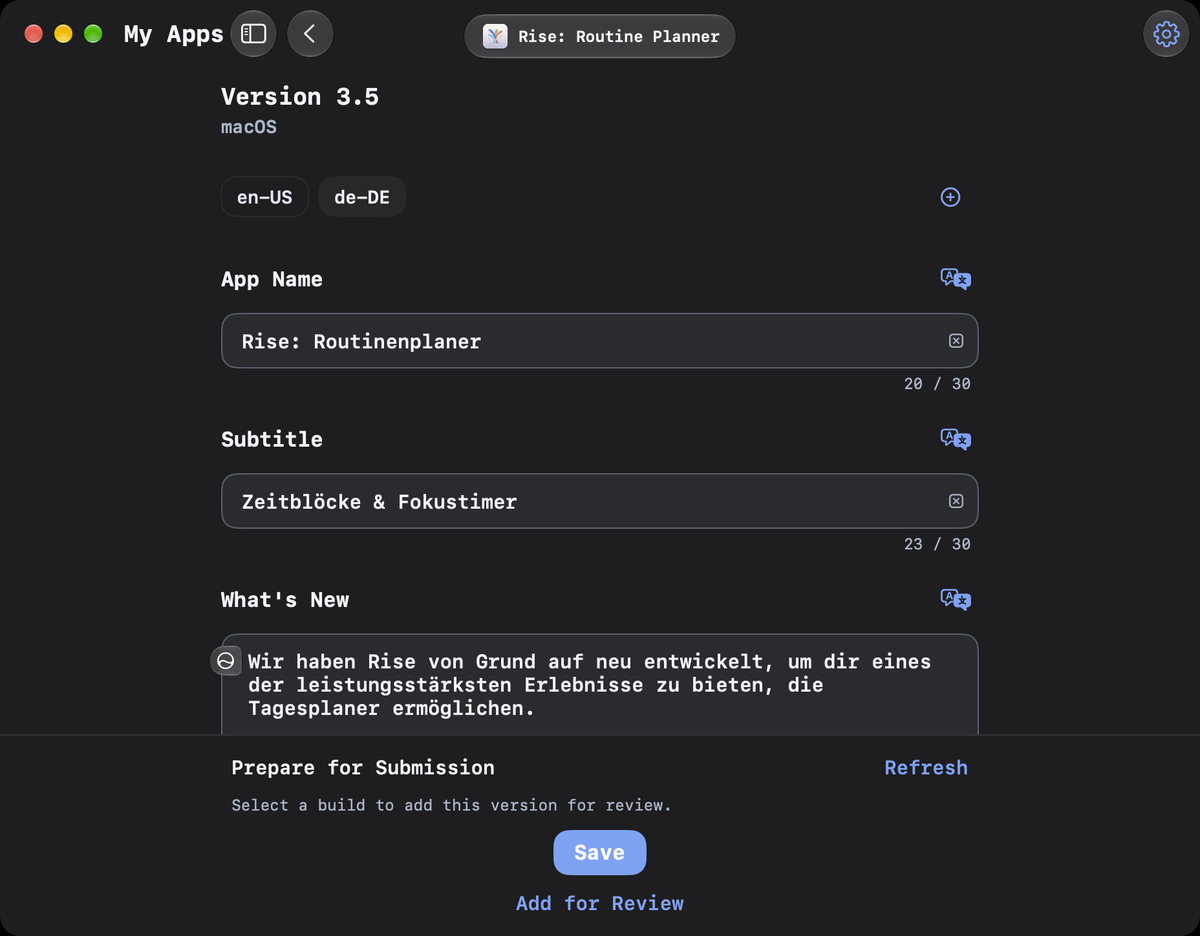This screenshot has height=936, width=1200.
Task: Click Add for Review link
Action: tap(600, 903)
